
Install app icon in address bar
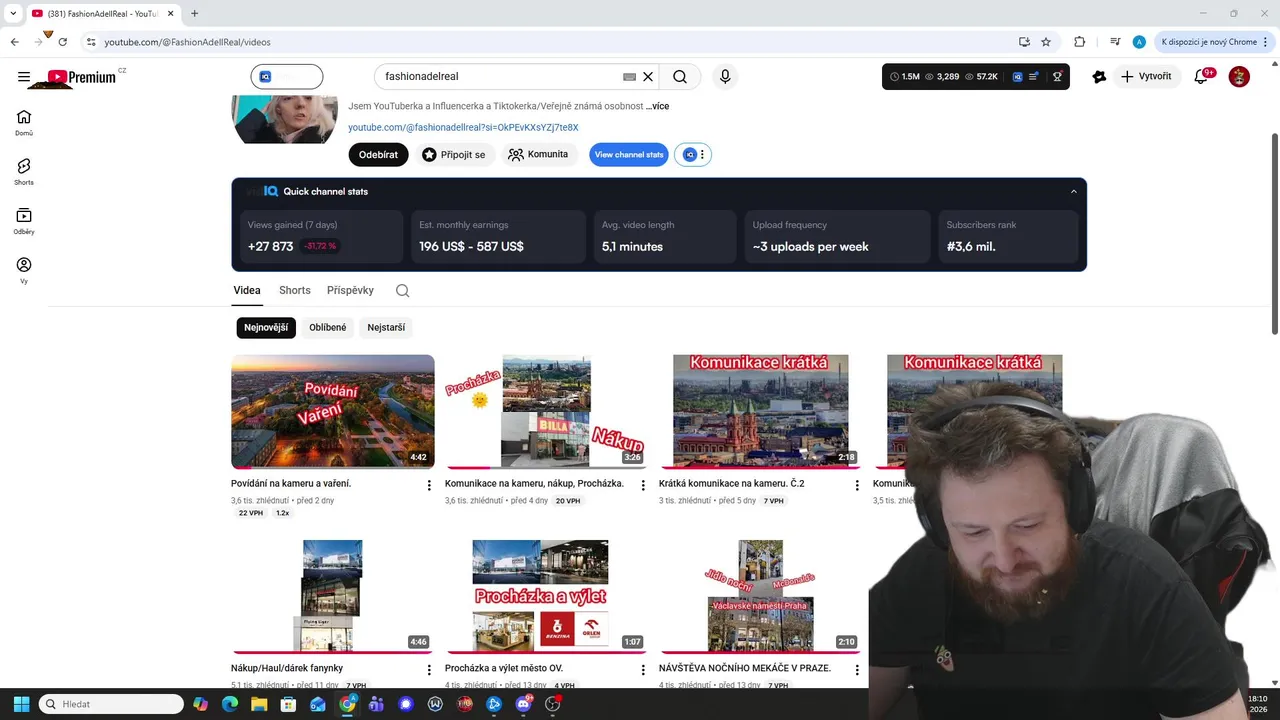point(1024,42)
